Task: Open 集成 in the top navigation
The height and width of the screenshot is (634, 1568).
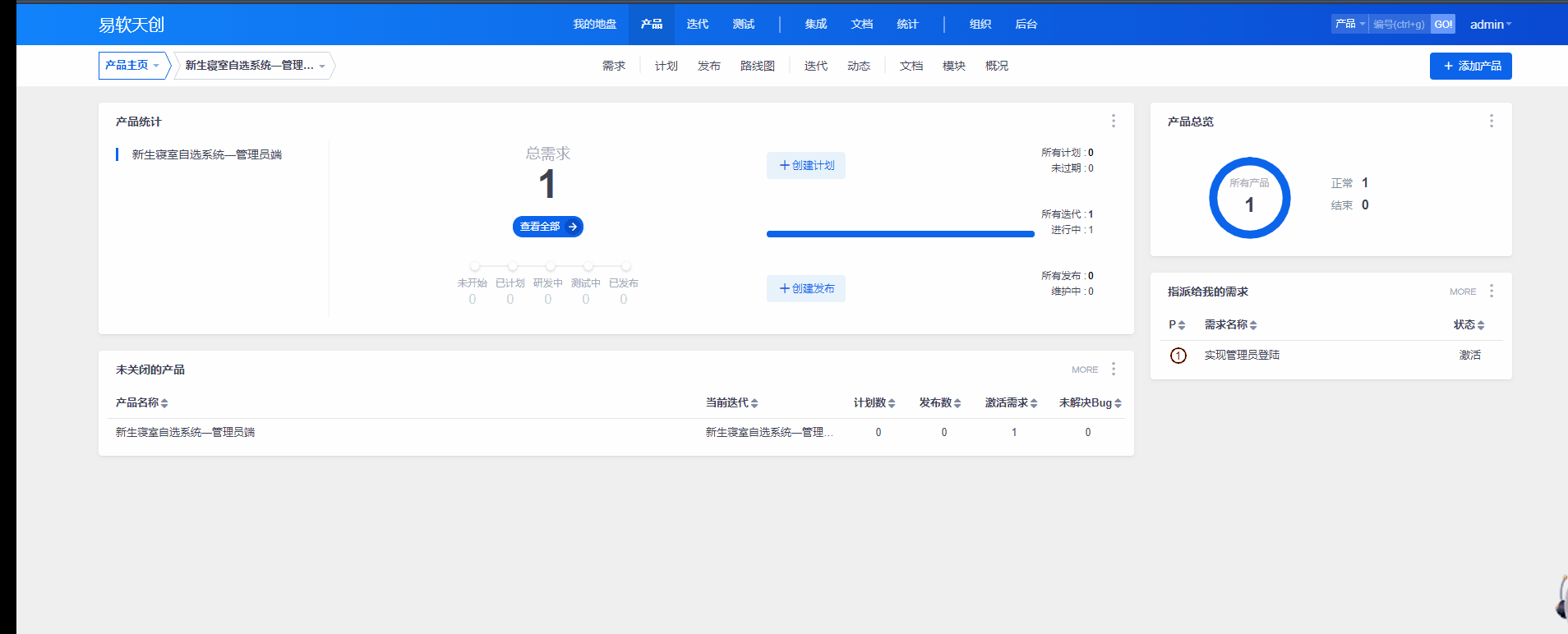Action: pyautogui.click(x=816, y=25)
